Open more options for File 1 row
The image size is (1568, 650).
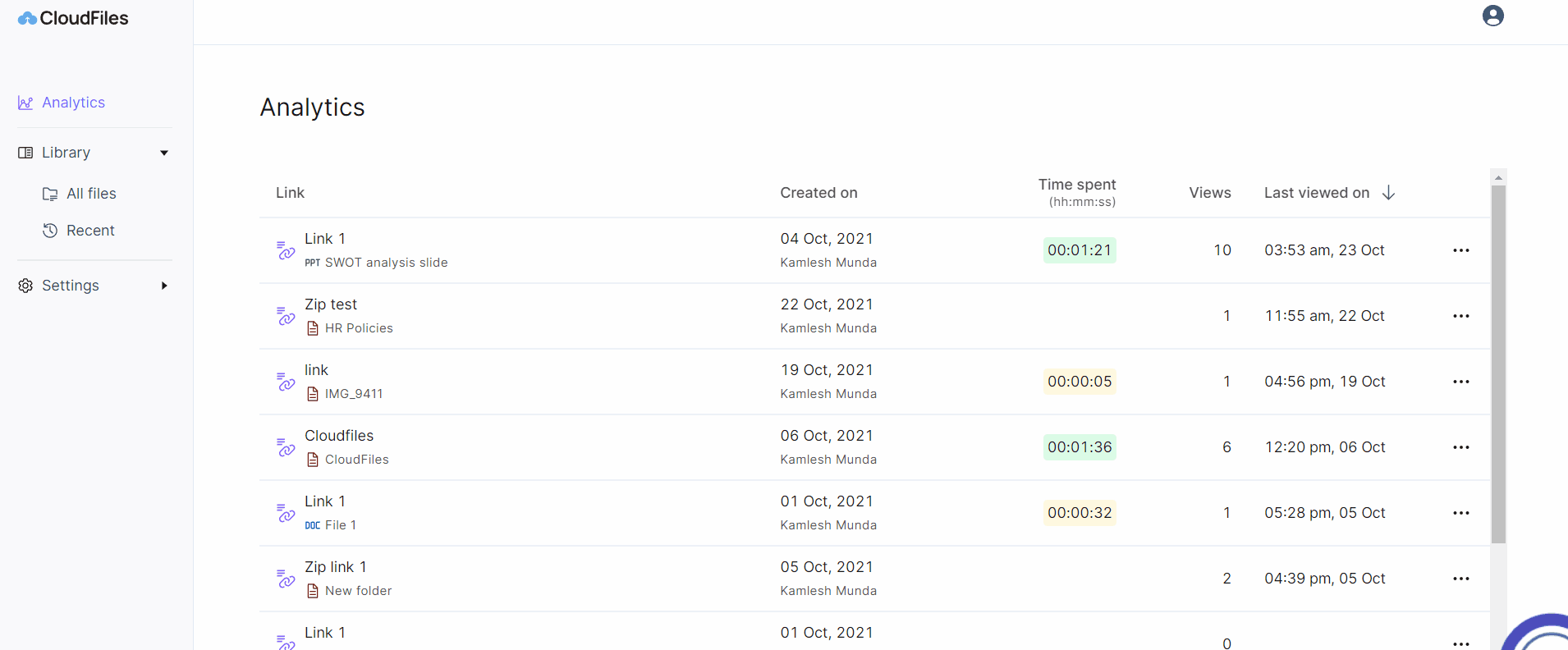pos(1460,513)
